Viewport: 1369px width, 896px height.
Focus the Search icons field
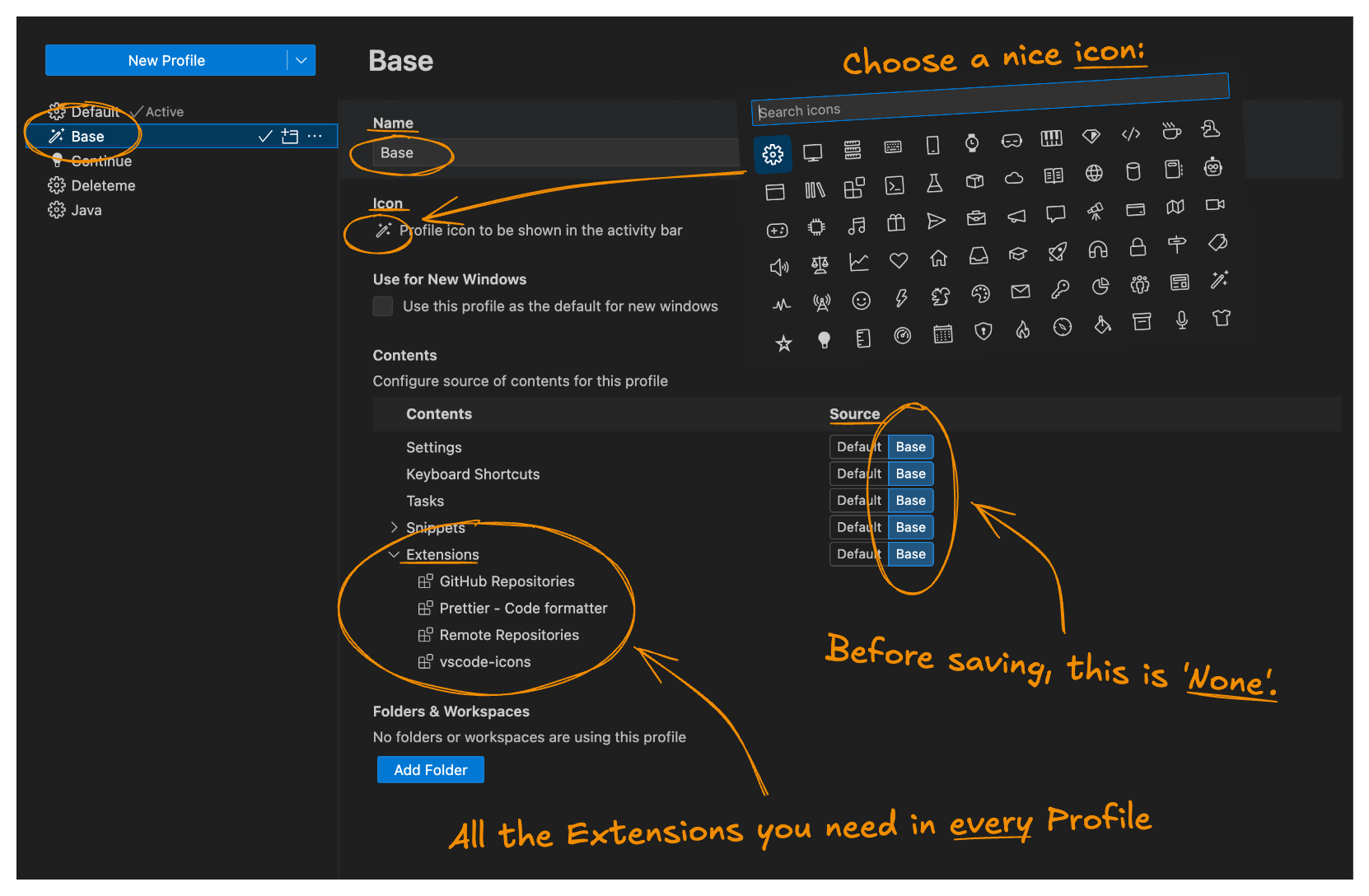(x=990, y=99)
